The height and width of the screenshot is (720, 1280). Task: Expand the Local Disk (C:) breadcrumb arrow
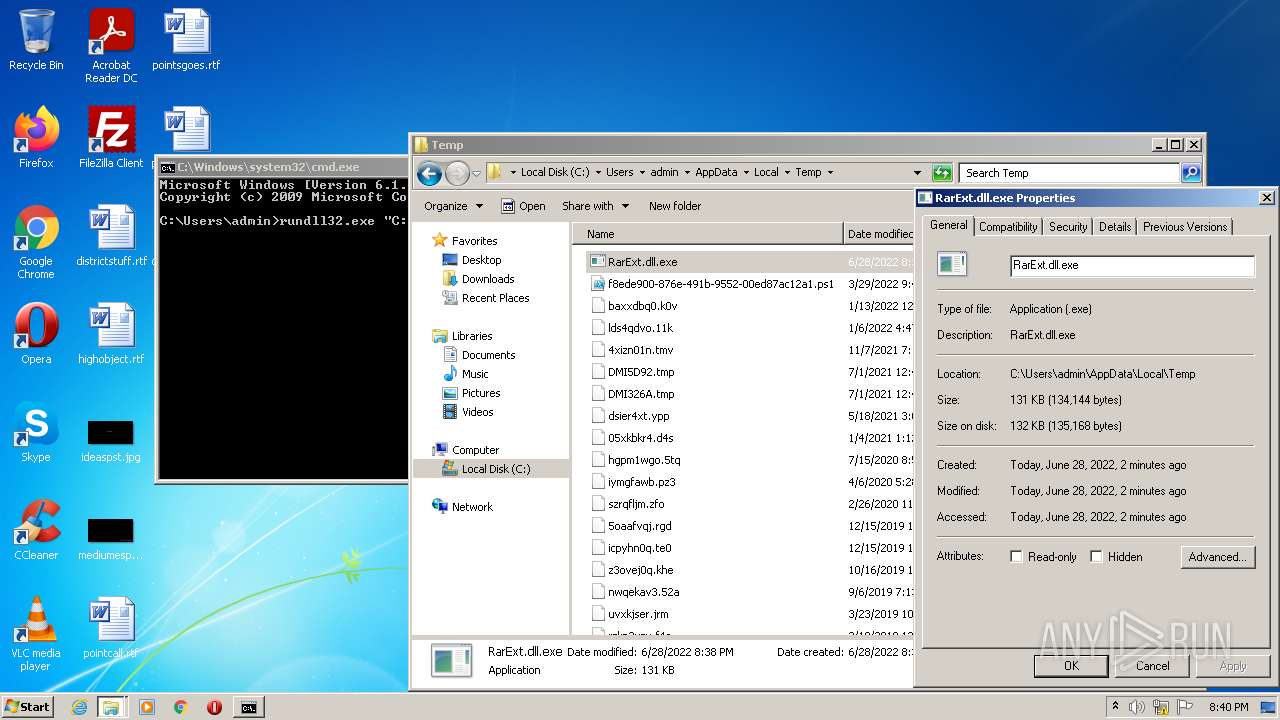(598, 173)
